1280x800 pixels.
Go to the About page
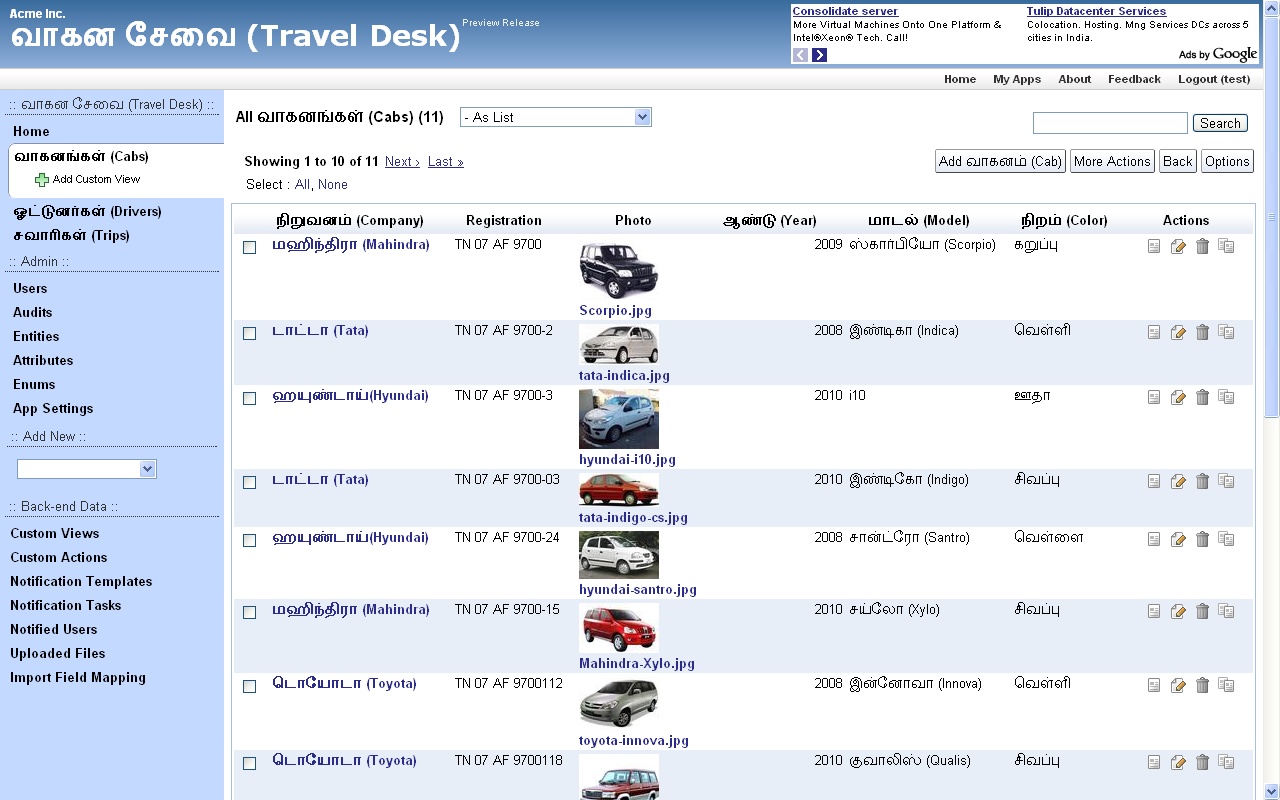(x=1075, y=79)
